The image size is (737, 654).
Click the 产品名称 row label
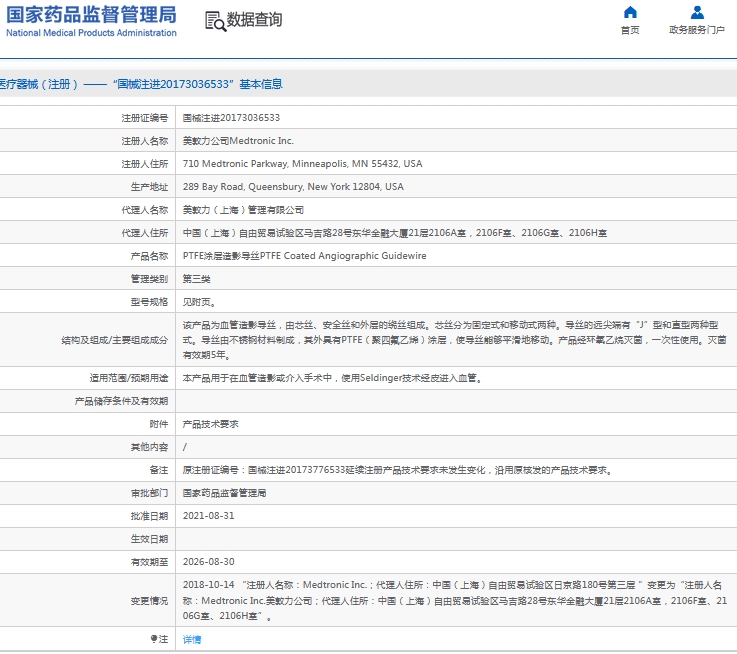coord(149,256)
